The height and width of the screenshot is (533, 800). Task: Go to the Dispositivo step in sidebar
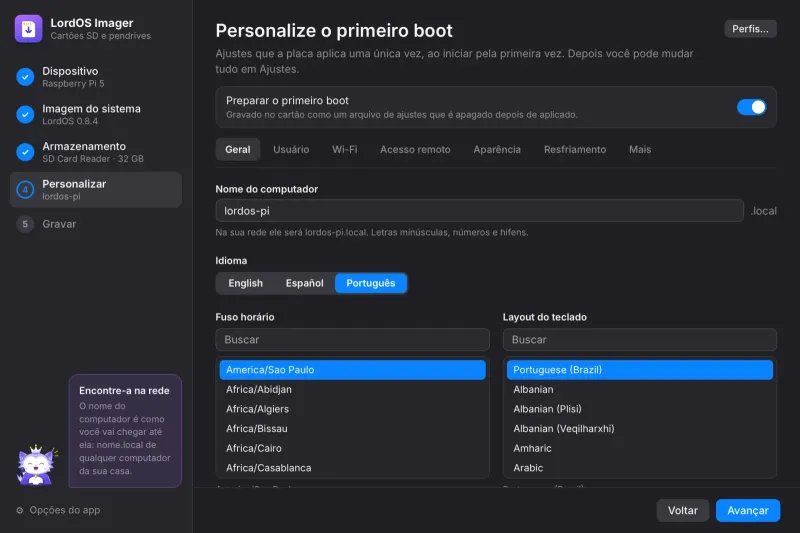click(x=96, y=77)
